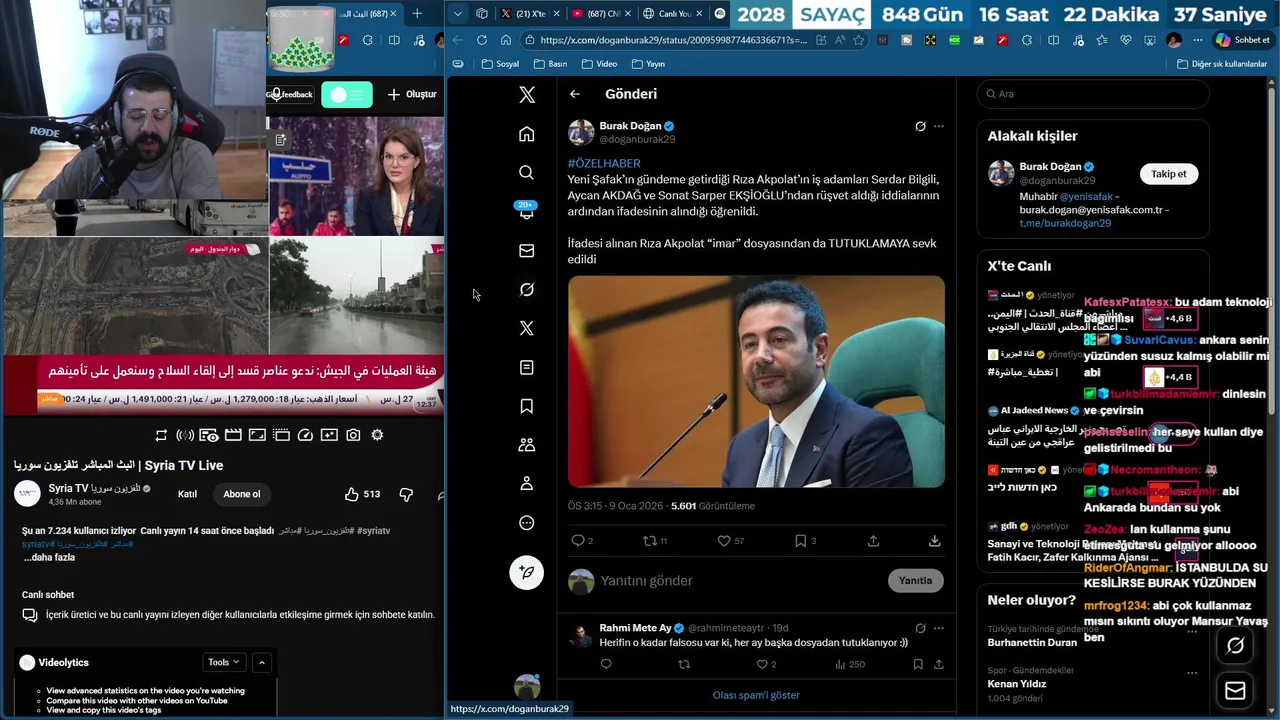Open Videolytics Tools dropdown
1280x720 pixels.
(224, 662)
